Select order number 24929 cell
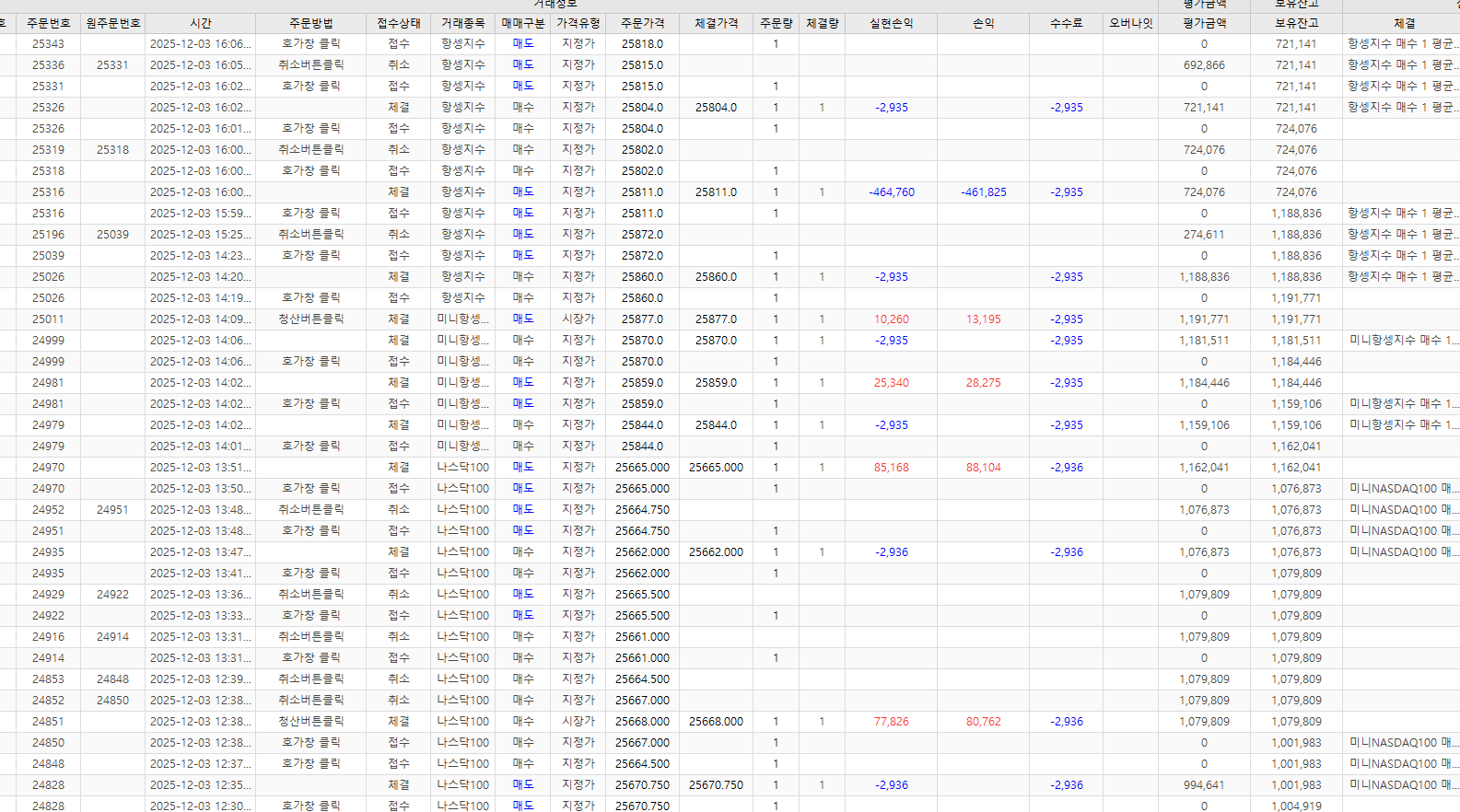 48,594
